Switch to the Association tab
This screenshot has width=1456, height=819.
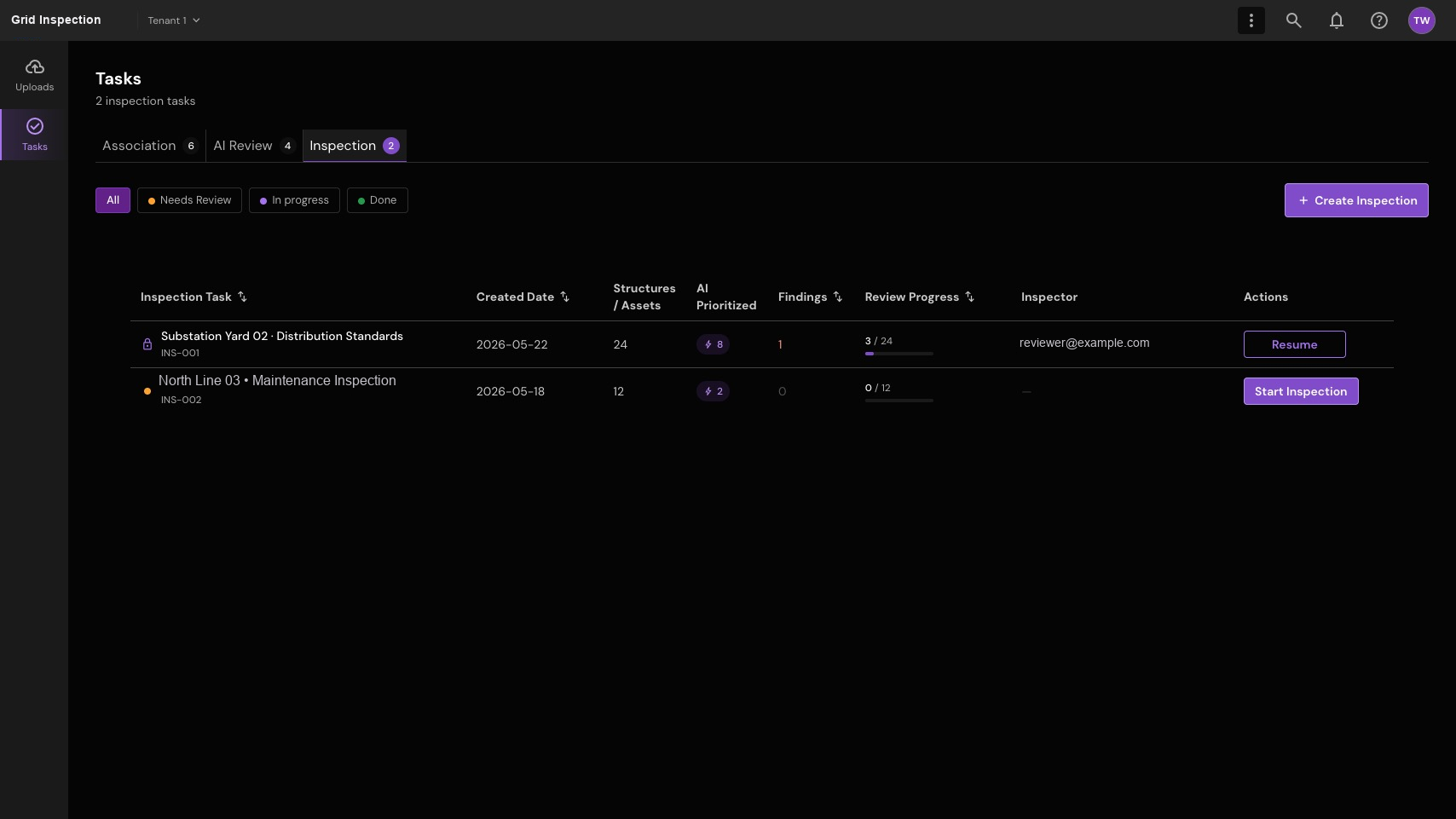[x=150, y=146]
